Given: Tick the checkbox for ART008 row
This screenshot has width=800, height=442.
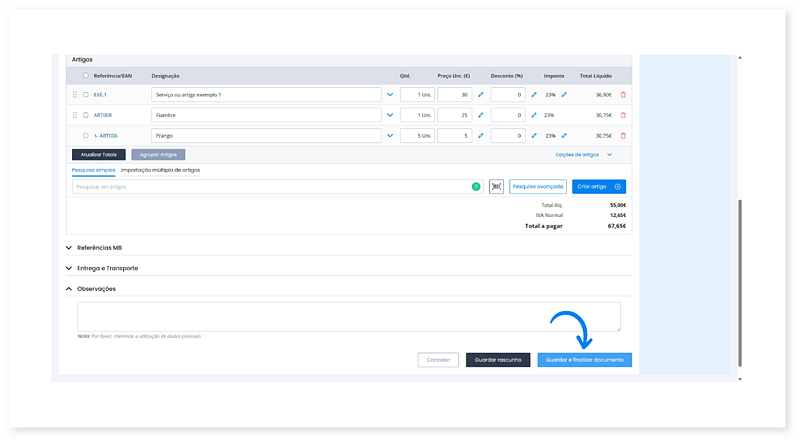Looking at the screenshot, I should click(x=86, y=115).
